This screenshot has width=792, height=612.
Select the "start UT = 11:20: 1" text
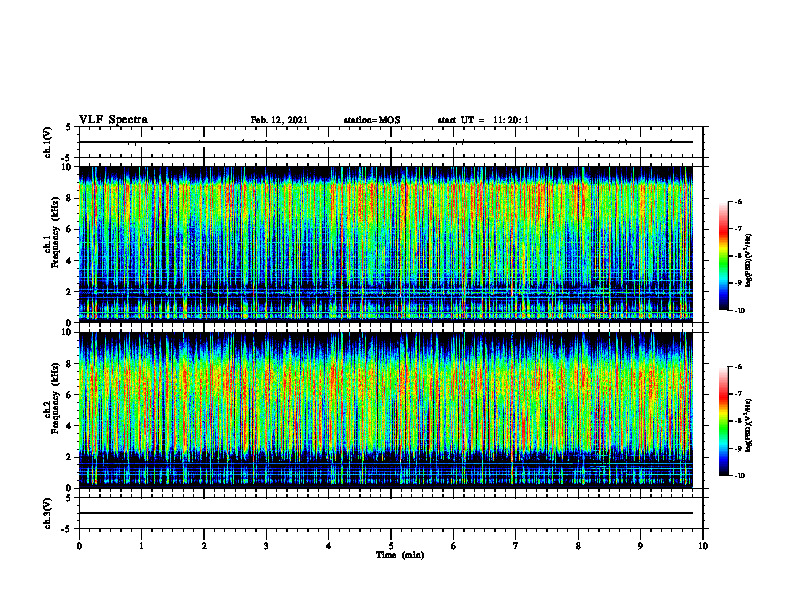[x=483, y=120]
